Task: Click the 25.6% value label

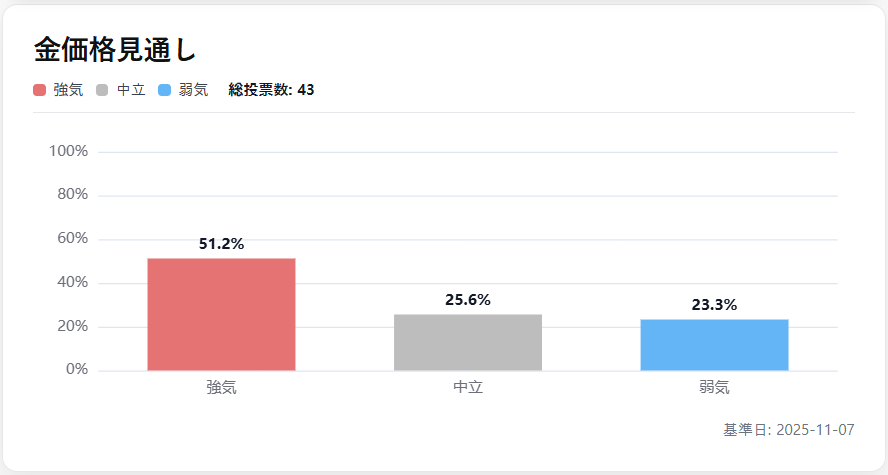Action: pos(468,300)
